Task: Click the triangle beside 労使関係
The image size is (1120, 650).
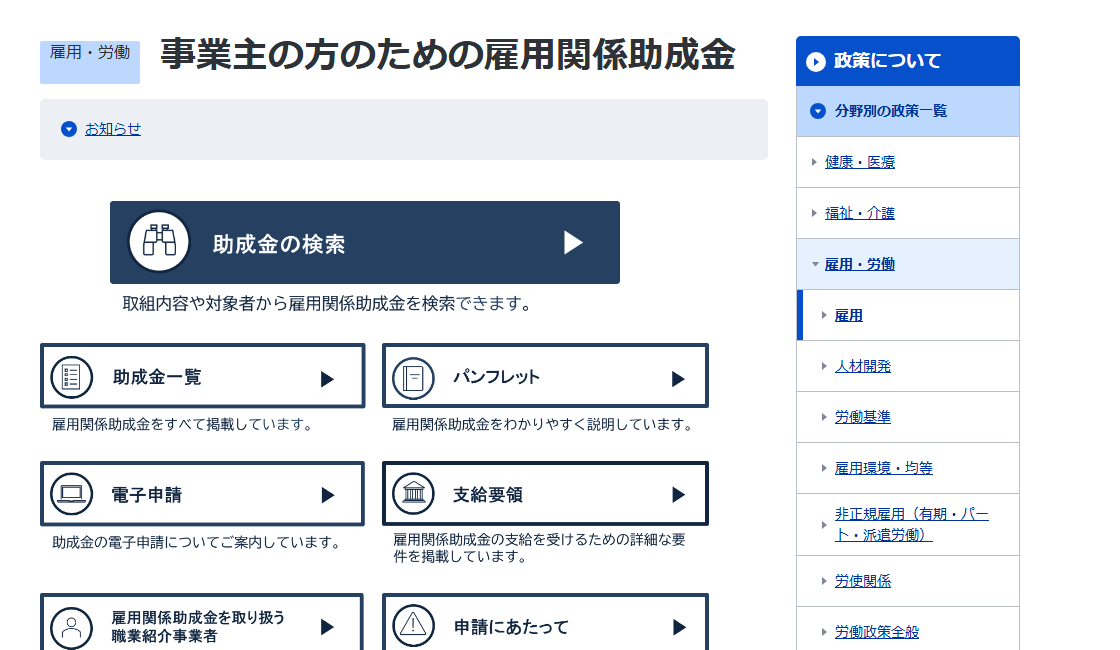Action: (824, 581)
